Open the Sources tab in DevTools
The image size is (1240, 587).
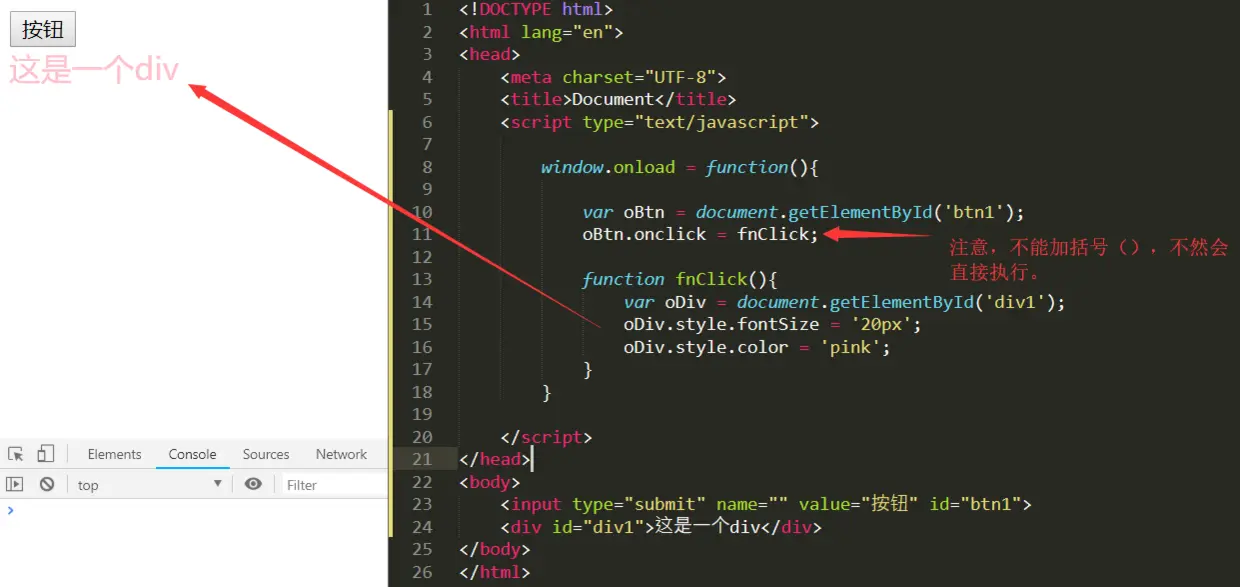point(266,454)
